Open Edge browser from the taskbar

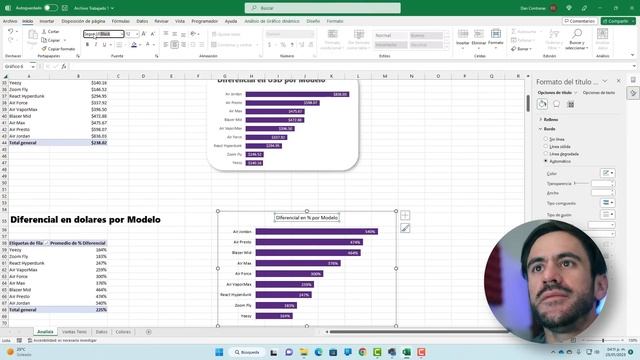tap(318, 352)
